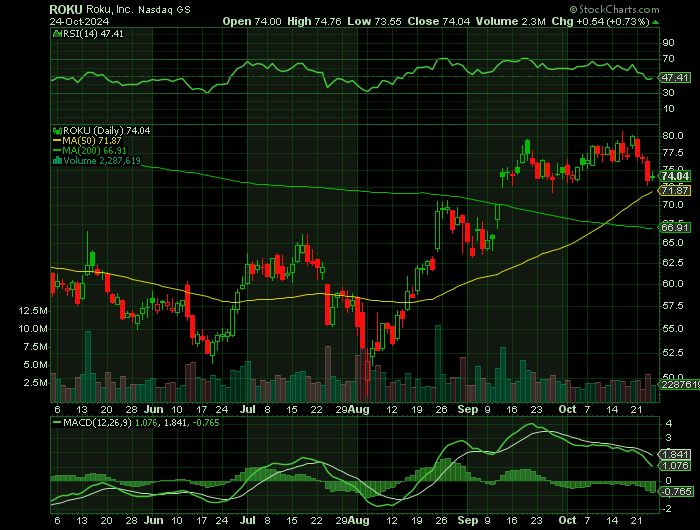Click the 47.41 RSI value tag on the axis
Image resolution: width=700 pixels, height=530 pixels.
pos(675,78)
